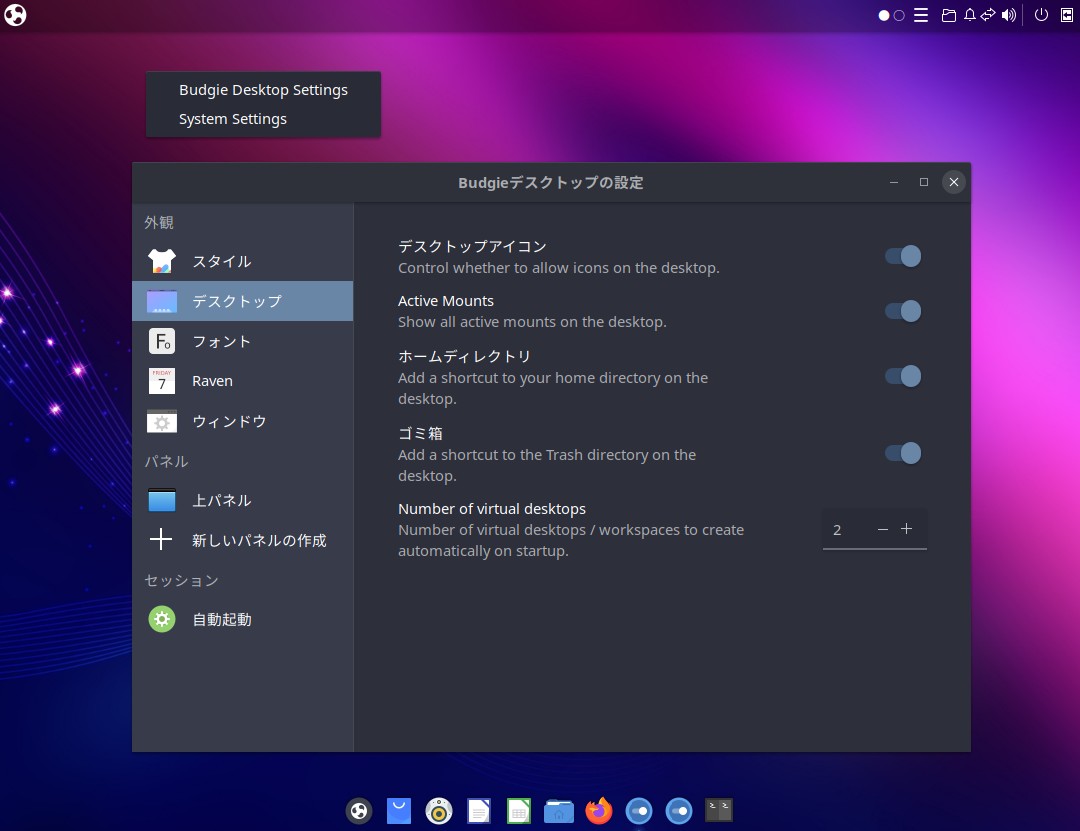Open the power button session menu
Screen dimensions: 1080x831
pyautogui.click(x=1041, y=15)
